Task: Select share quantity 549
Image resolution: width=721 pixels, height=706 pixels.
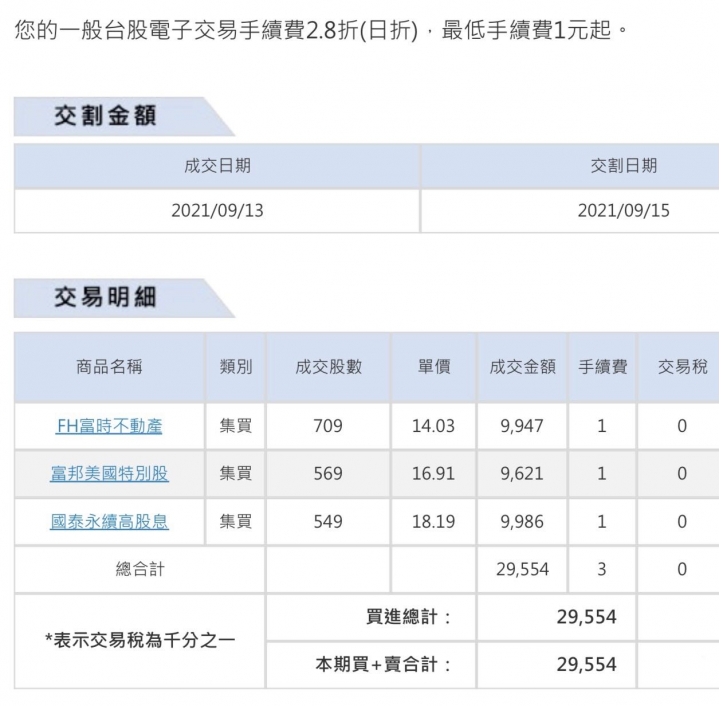Action: [x=328, y=522]
